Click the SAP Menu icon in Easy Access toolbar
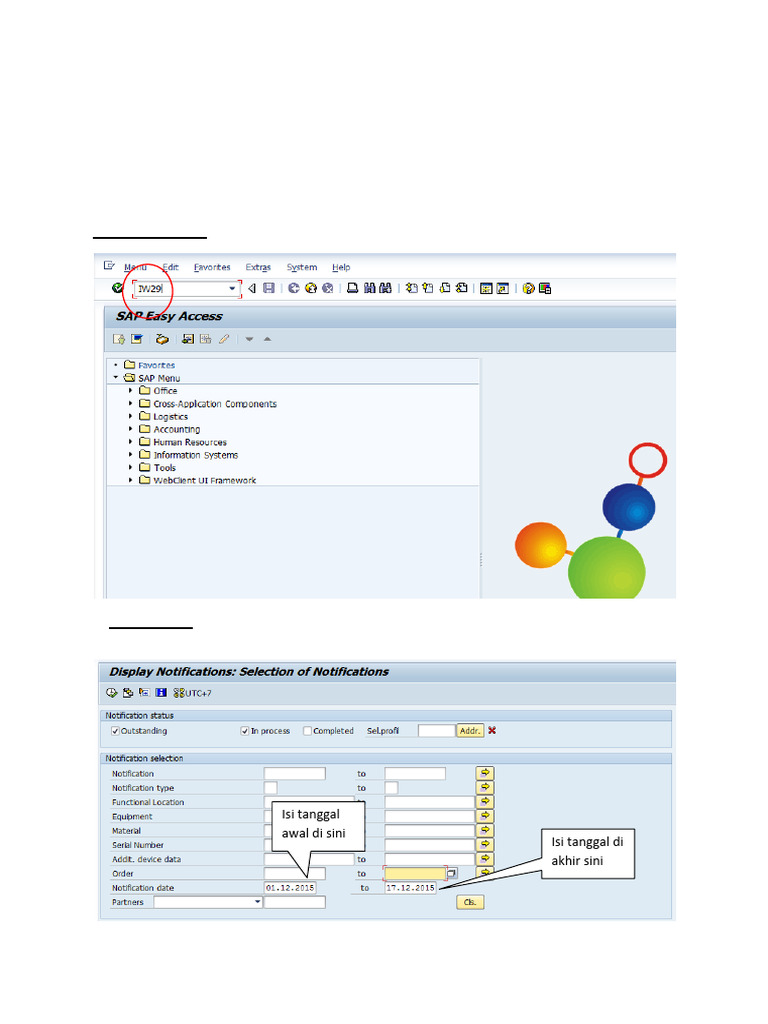 pyautogui.click(x=136, y=339)
